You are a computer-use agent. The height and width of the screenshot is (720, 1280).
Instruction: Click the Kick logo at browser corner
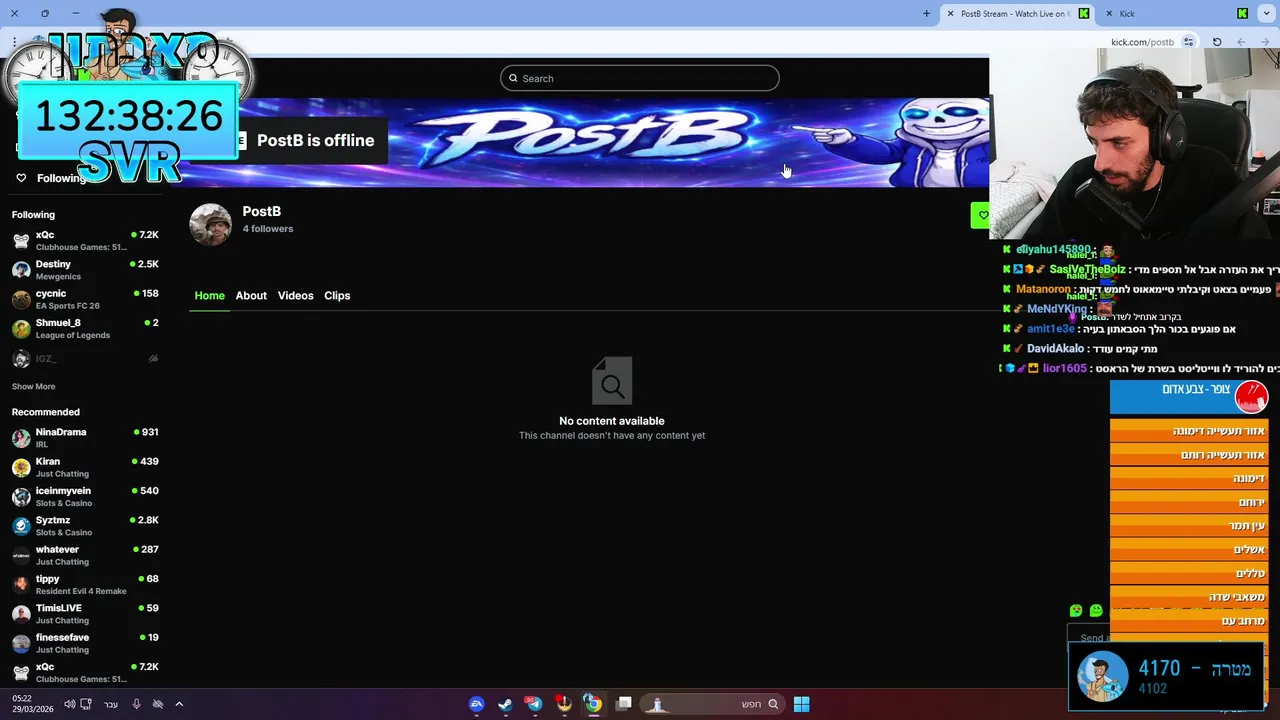coord(1242,14)
